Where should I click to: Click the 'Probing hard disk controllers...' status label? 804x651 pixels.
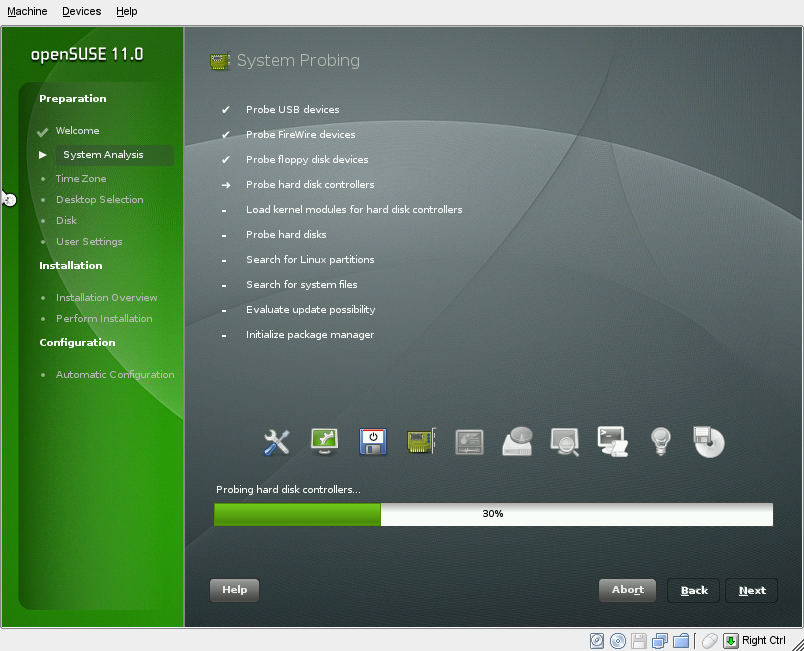(288, 490)
